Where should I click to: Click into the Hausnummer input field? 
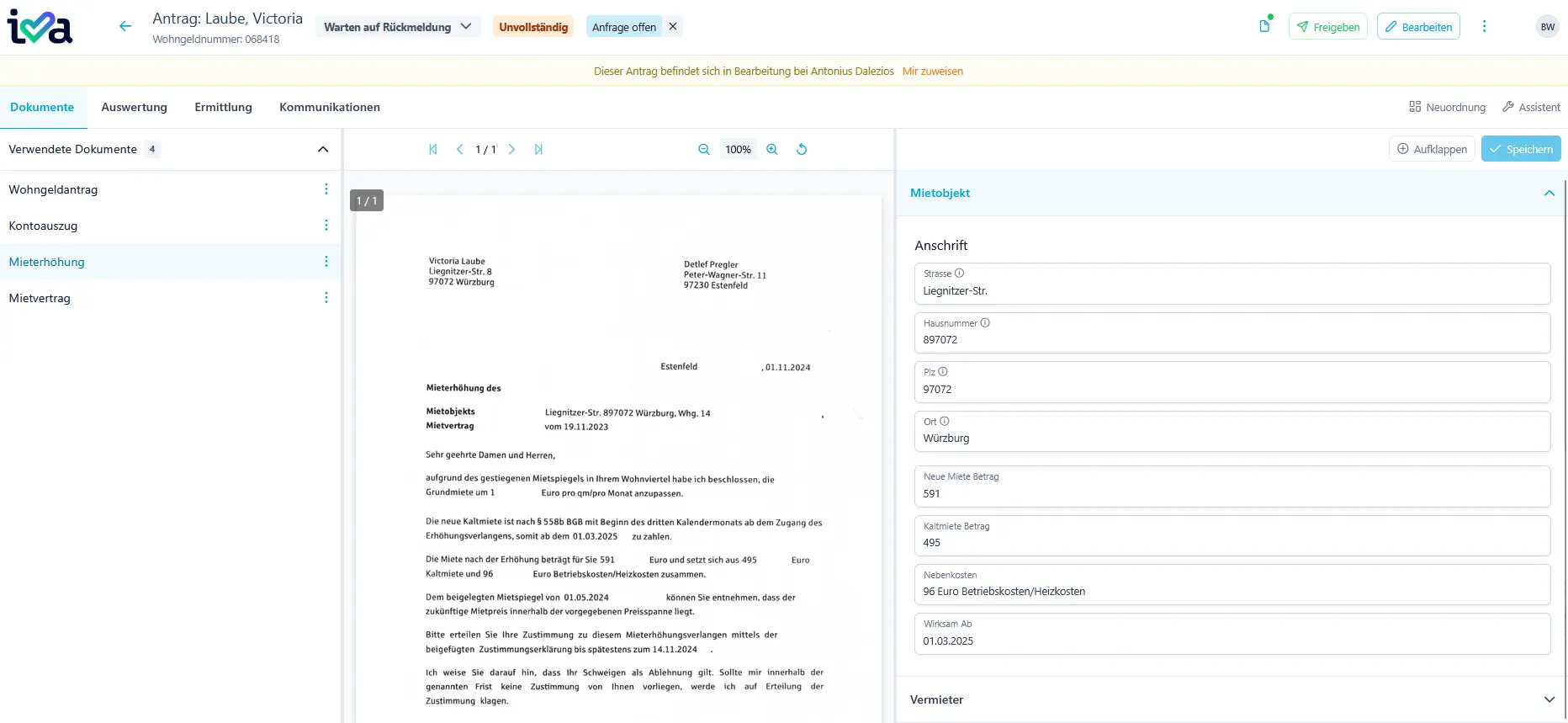click(1231, 340)
